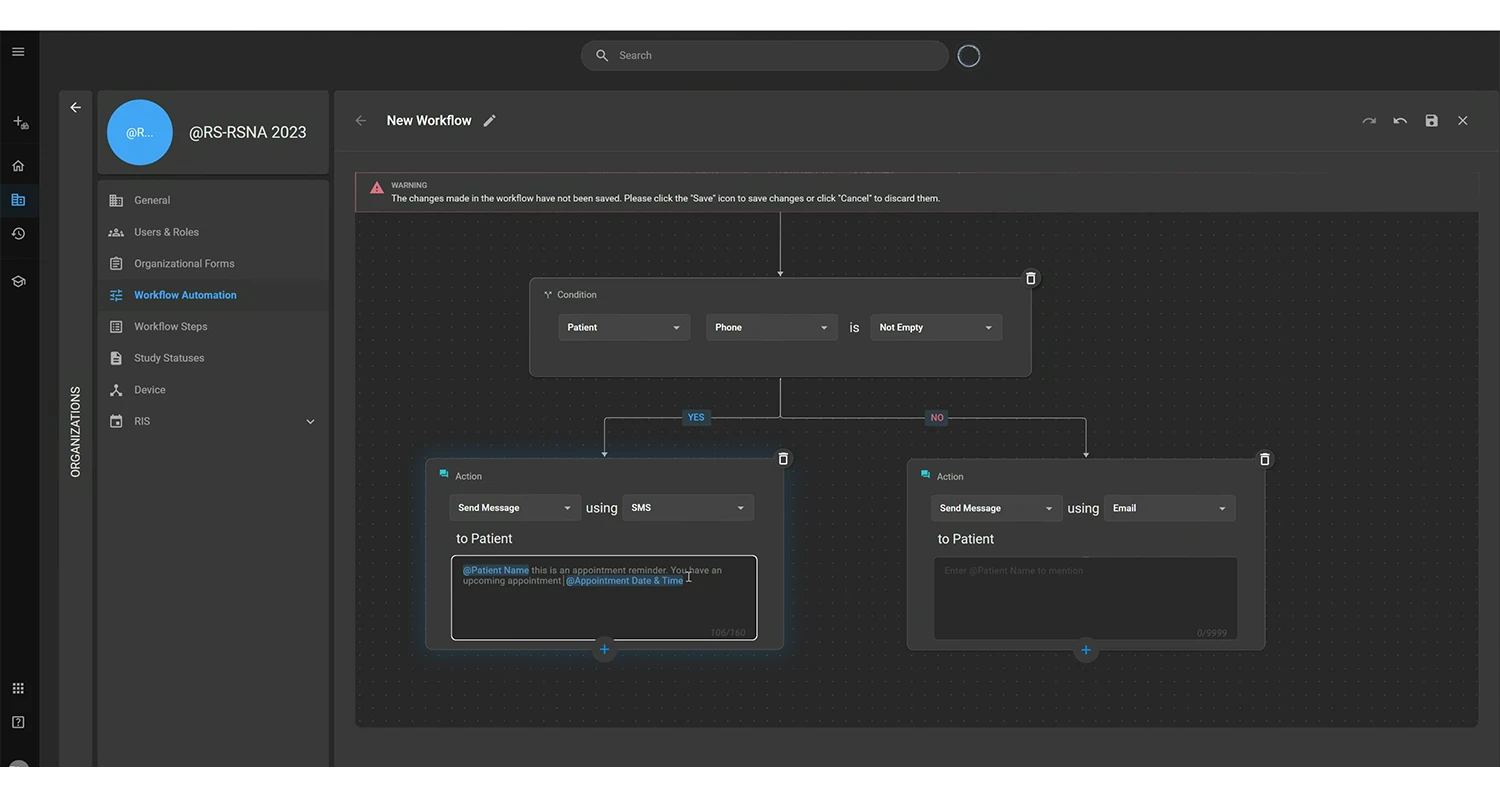Delete the SMS Action card via trash icon
This screenshot has height=797, width=1500.
click(x=783, y=458)
